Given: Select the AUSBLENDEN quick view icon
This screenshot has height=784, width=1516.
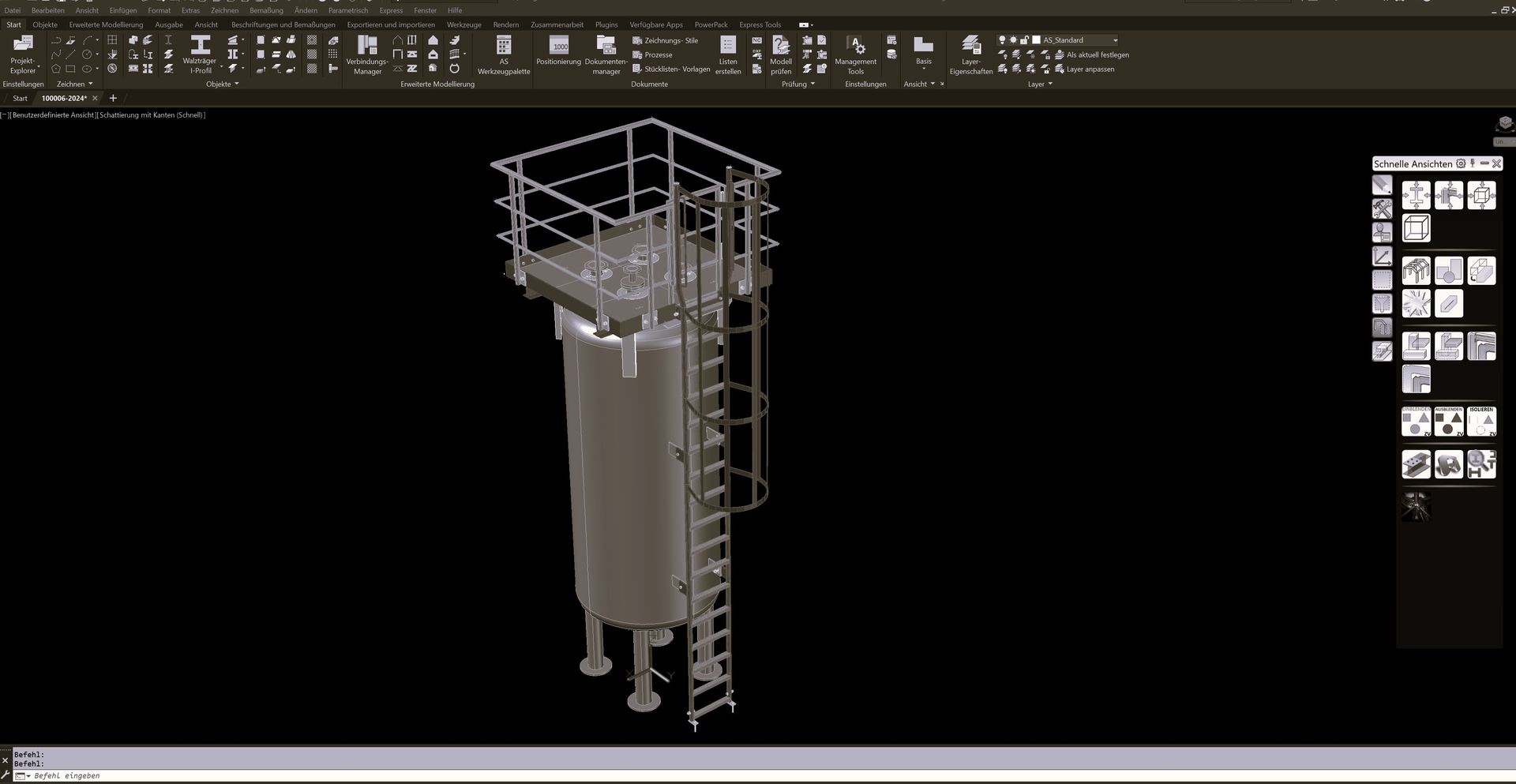Looking at the screenshot, I should 1448,422.
